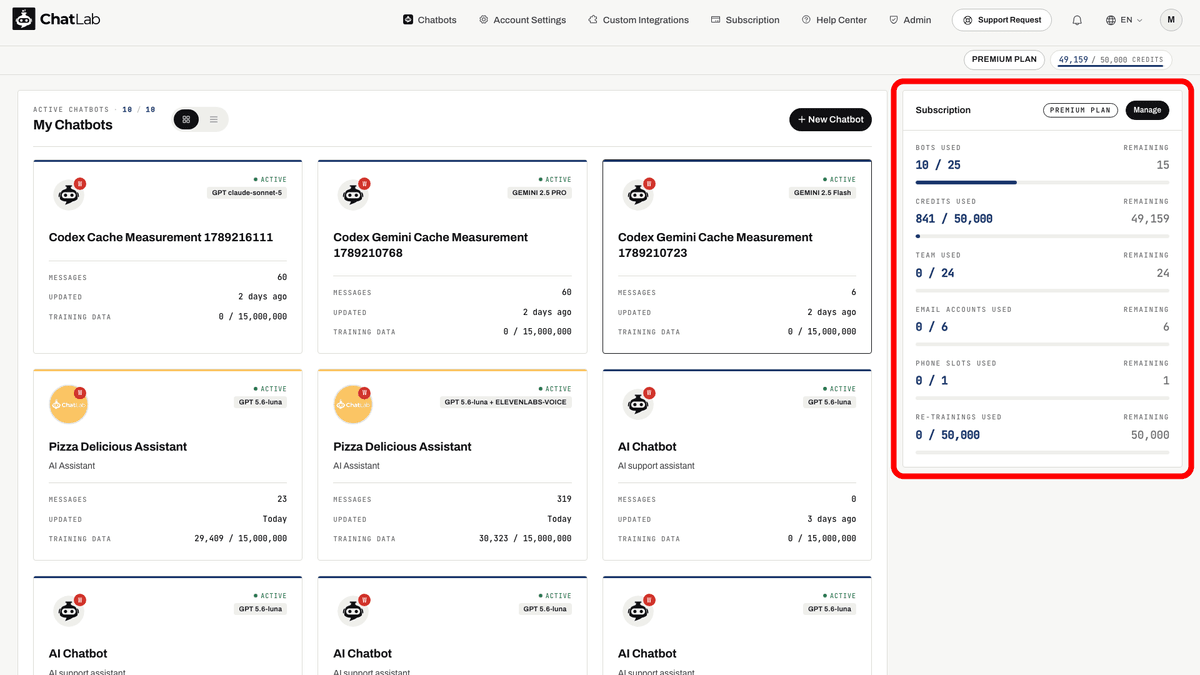Click red trash badge on Pizza Assistant with 319 messages

coord(365,392)
